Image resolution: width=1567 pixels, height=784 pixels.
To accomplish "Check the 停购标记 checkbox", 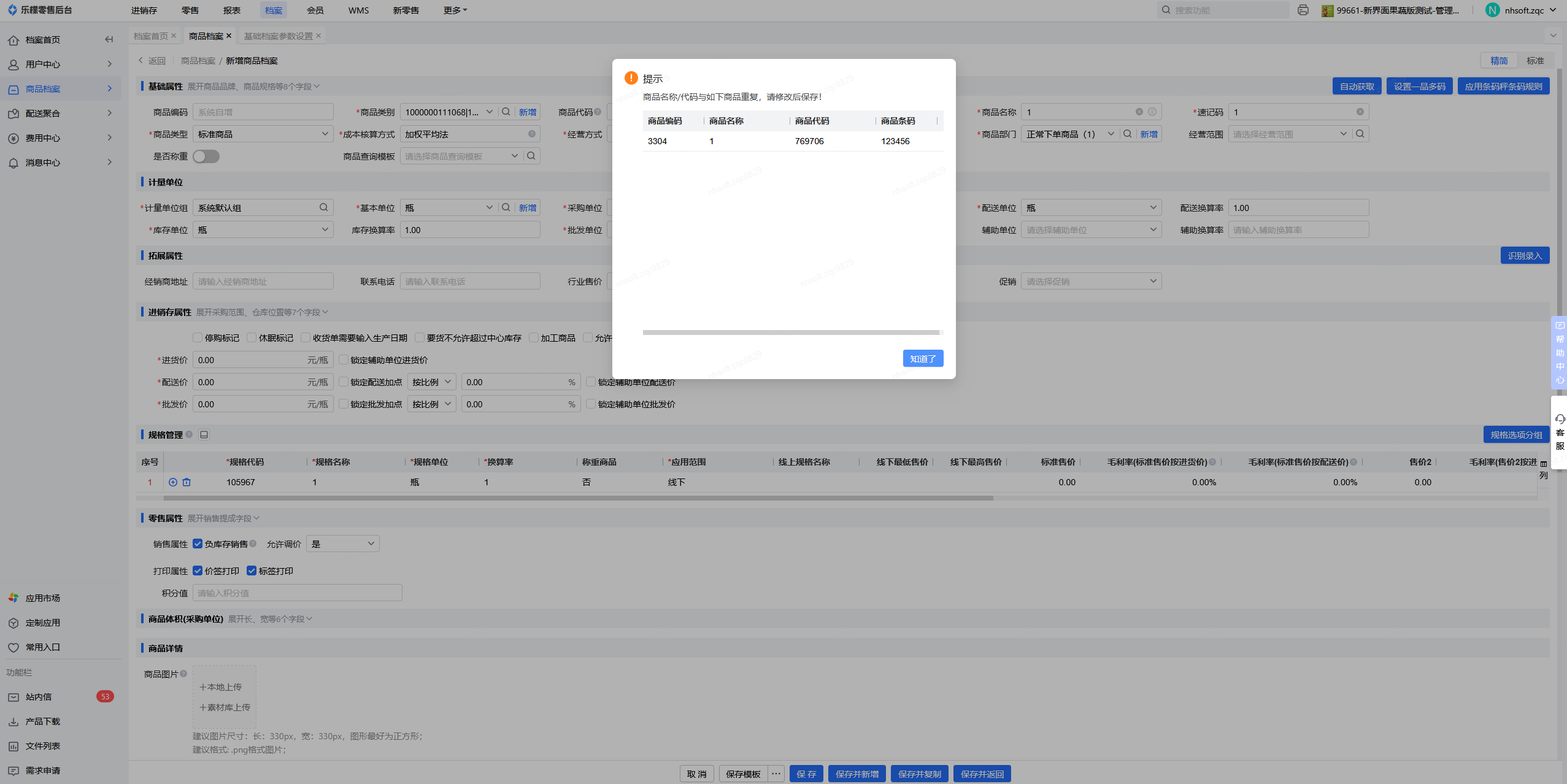I will pos(198,338).
